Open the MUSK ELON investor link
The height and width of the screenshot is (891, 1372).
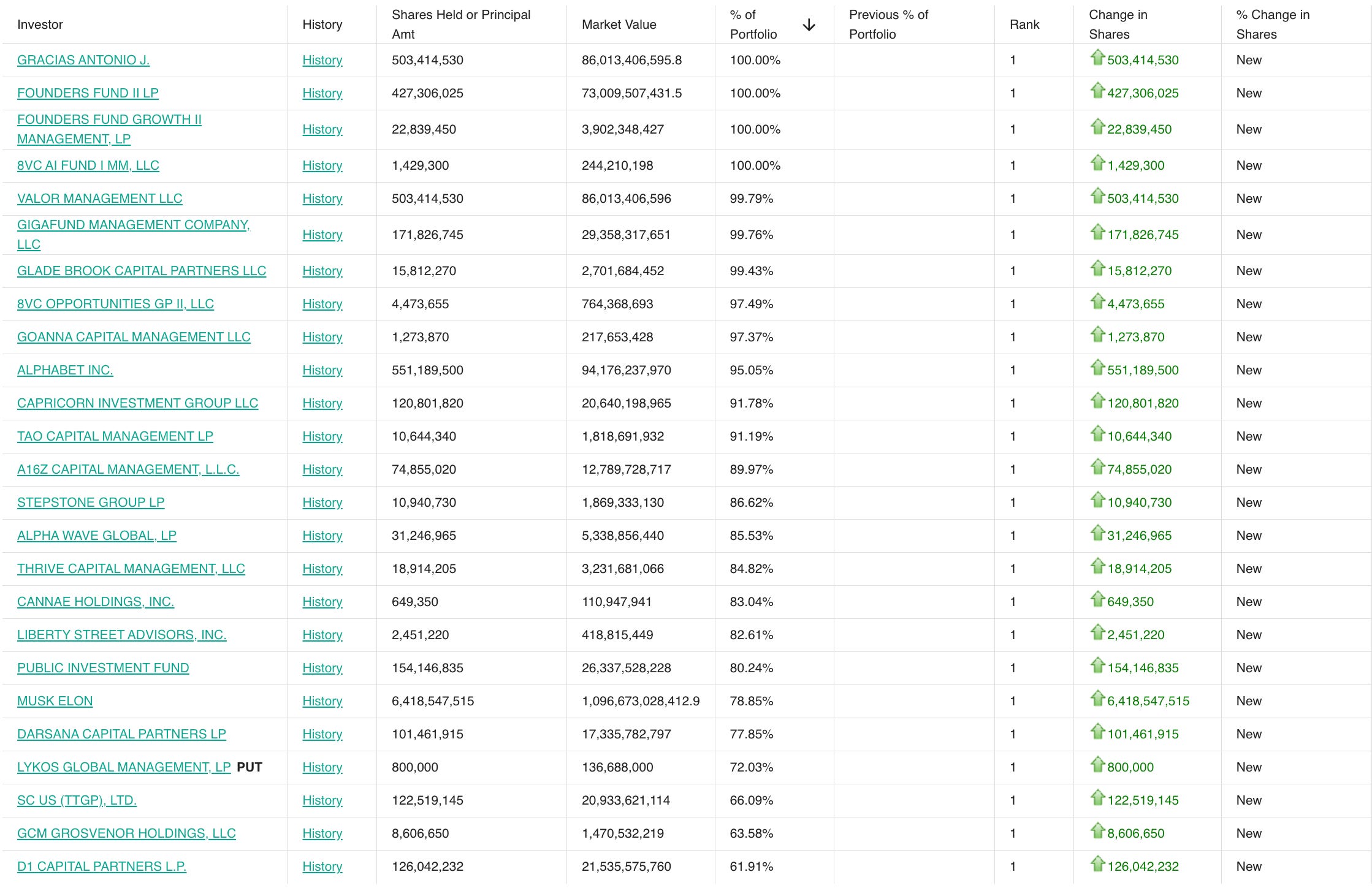point(55,701)
